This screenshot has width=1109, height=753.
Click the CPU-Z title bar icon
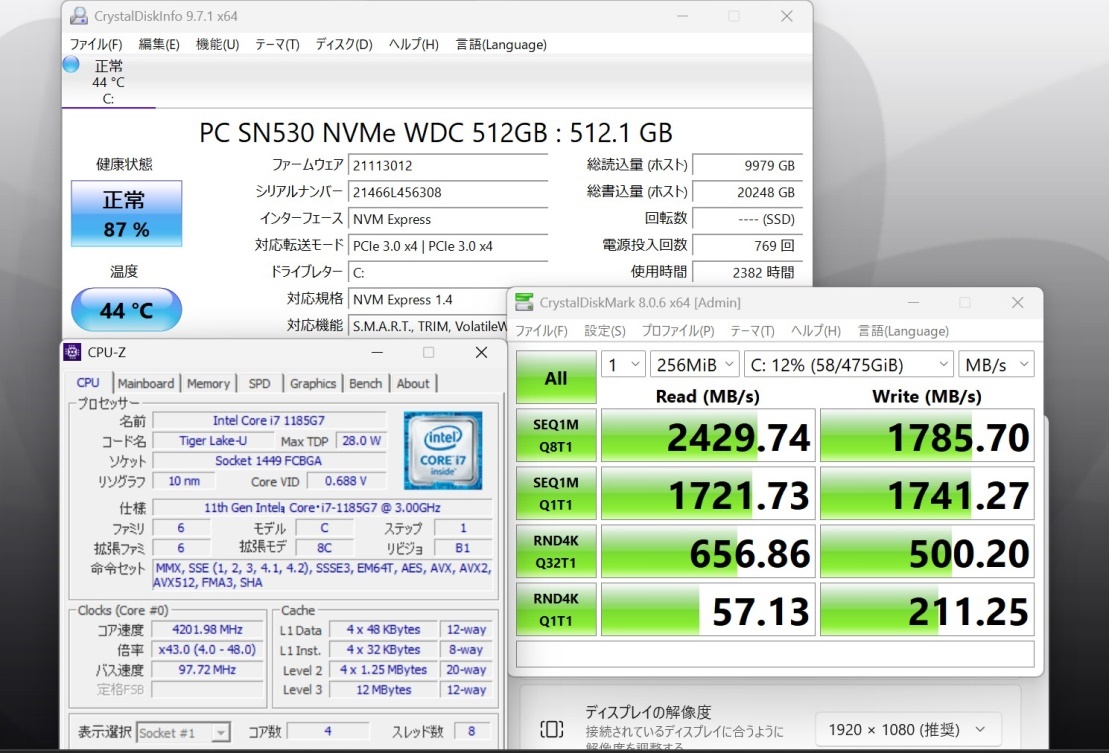point(72,351)
